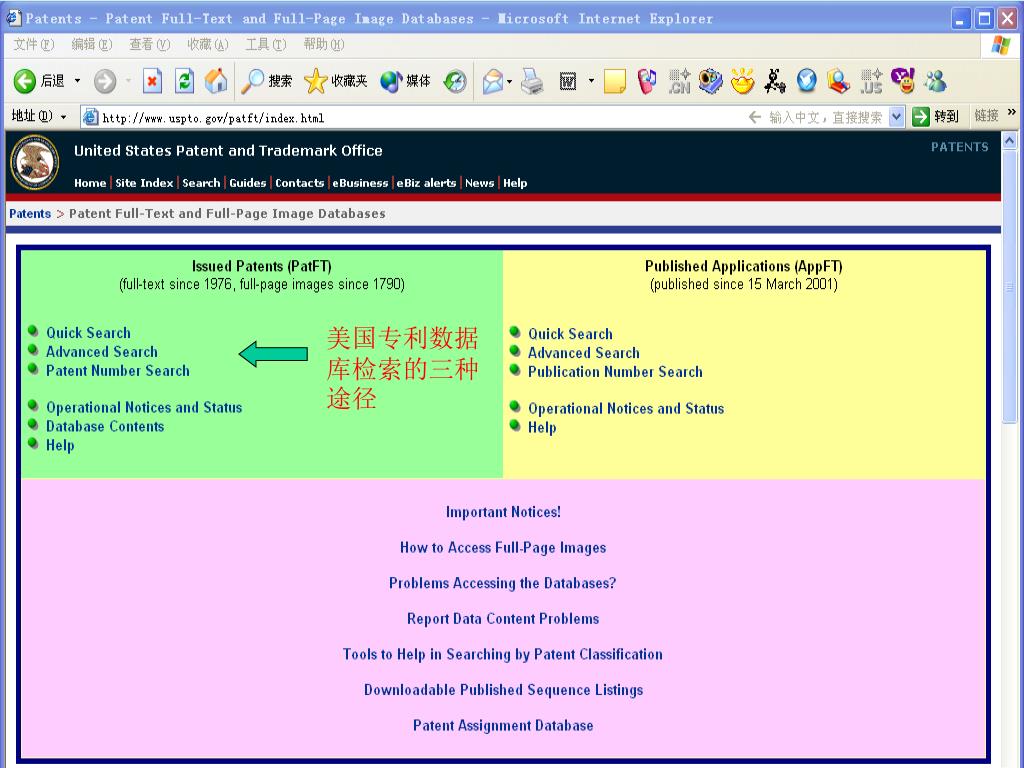Click the Back (后退) arrow button
Viewport: 1024px width, 768px height.
tap(39, 81)
